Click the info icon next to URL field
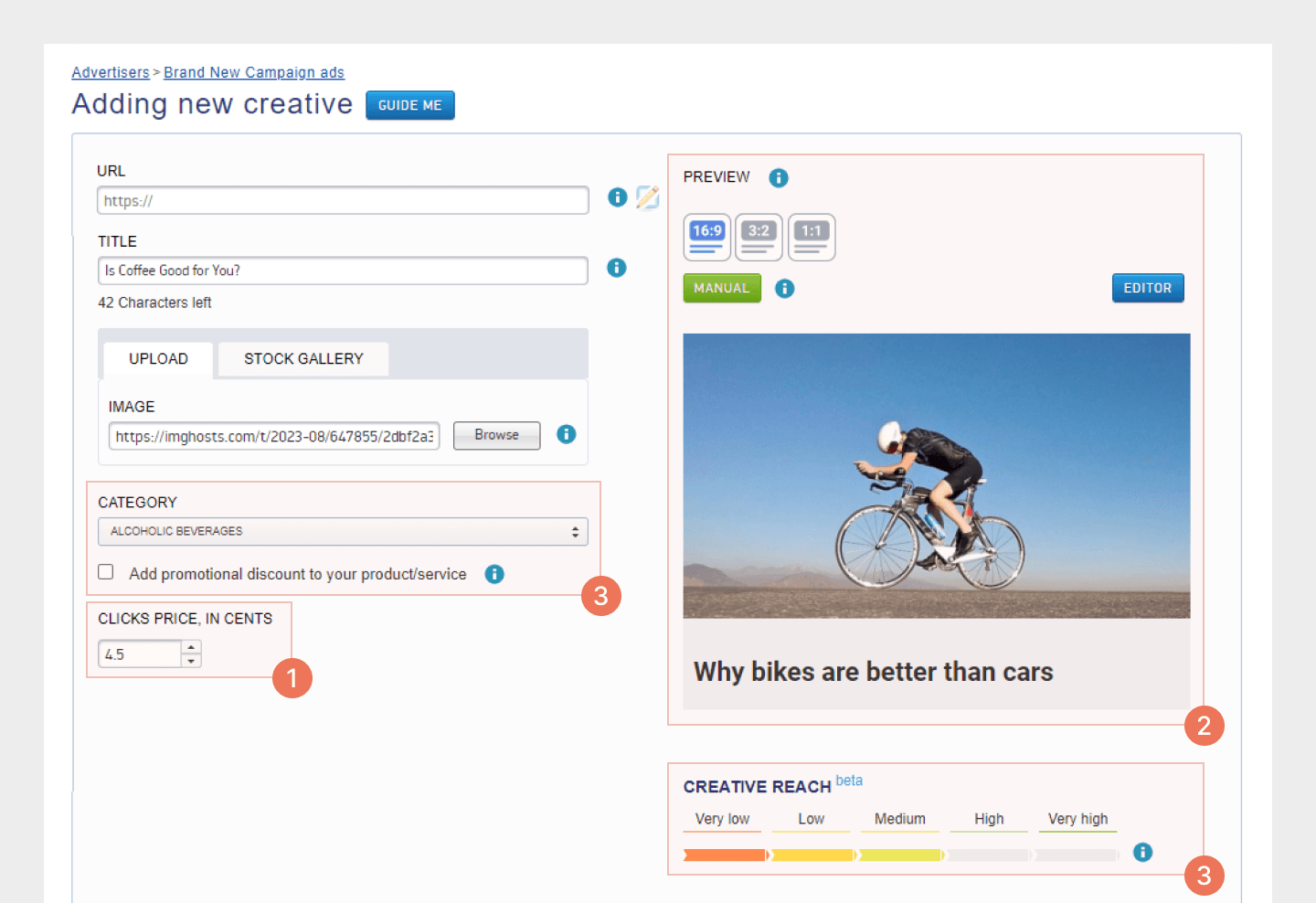1316x903 pixels. [x=618, y=197]
